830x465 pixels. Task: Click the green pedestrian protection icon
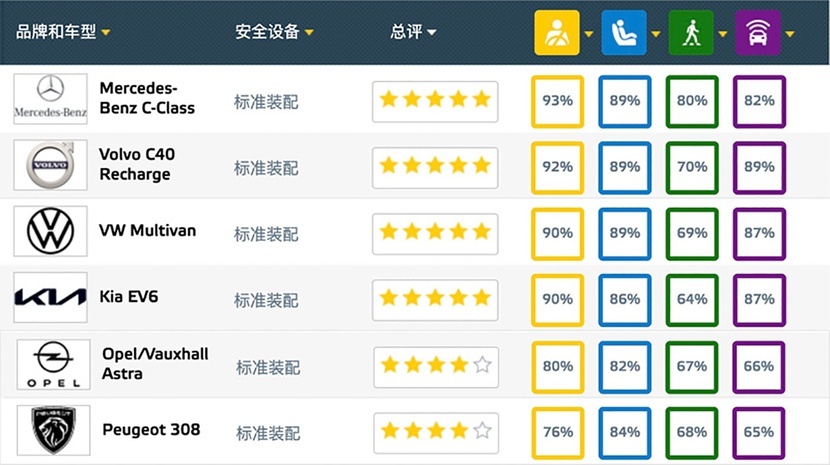pos(691,33)
